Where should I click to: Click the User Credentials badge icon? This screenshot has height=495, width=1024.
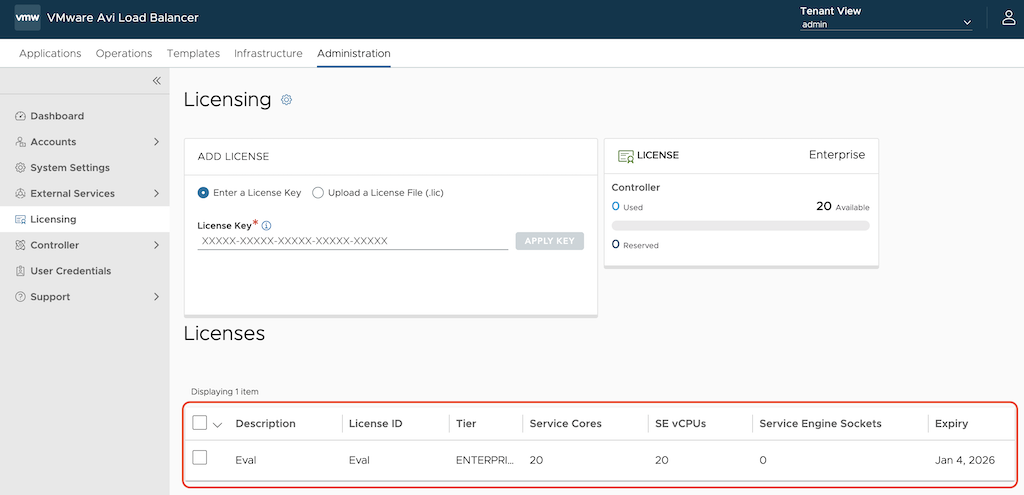(x=20, y=271)
